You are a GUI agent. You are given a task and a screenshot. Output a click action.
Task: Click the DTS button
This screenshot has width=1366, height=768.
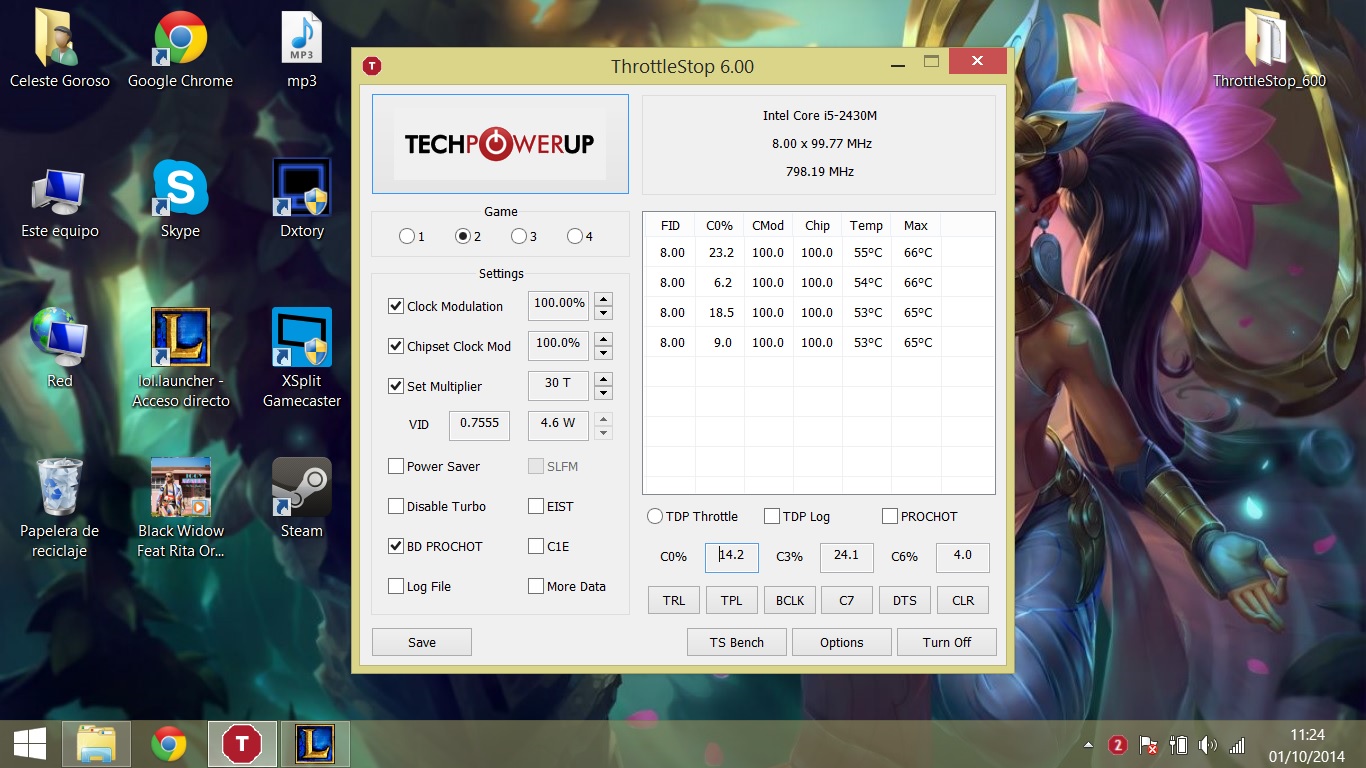(x=905, y=600)
